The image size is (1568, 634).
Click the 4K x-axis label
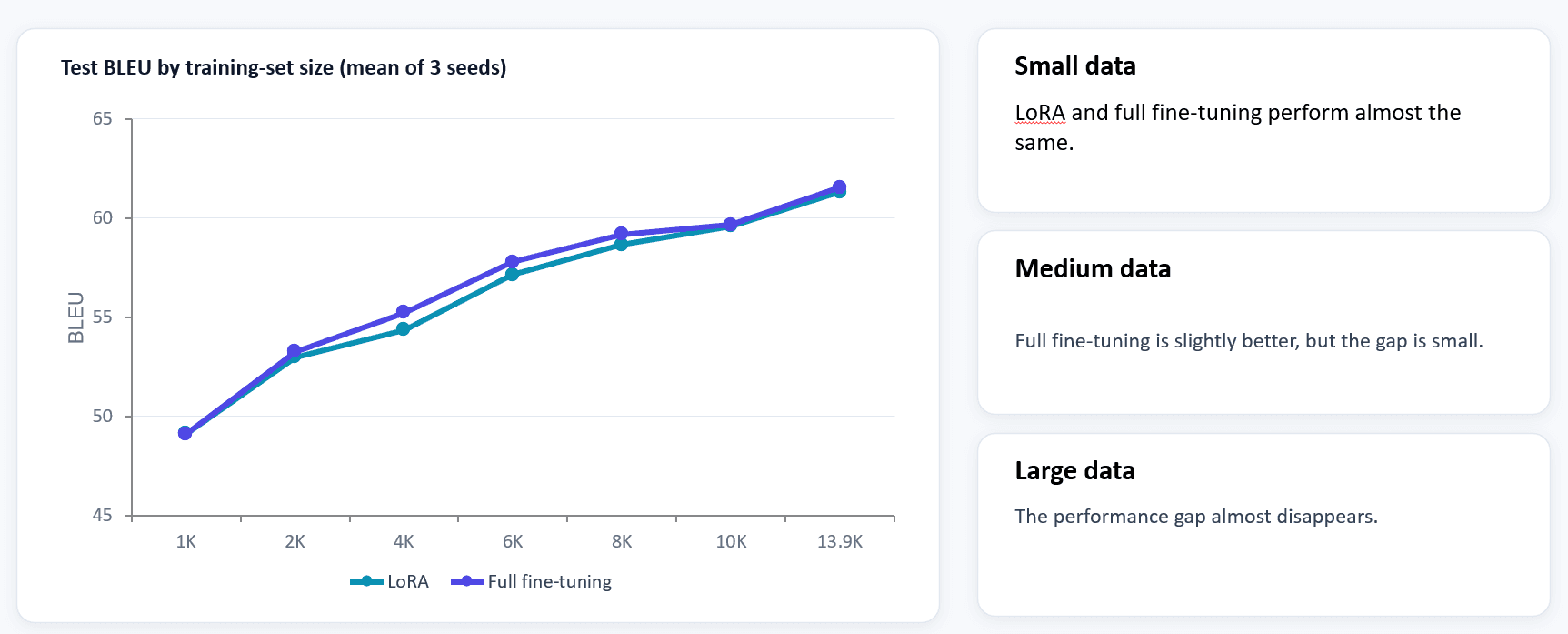point(404,541)
